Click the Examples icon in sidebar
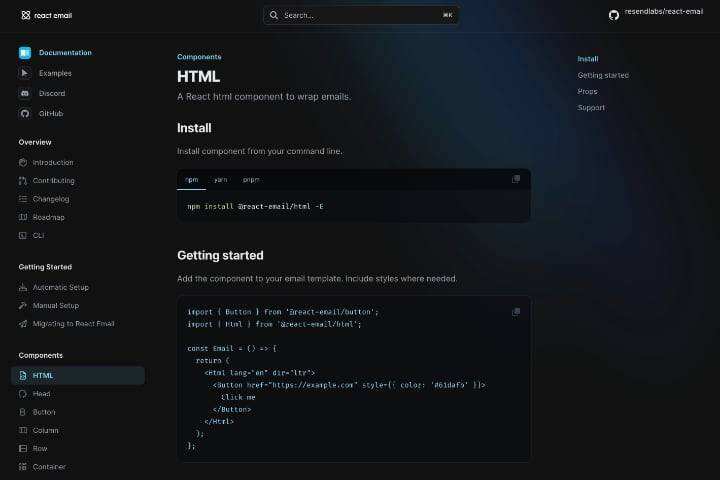This screenshot has width=720, height=480. pos(25,73)
